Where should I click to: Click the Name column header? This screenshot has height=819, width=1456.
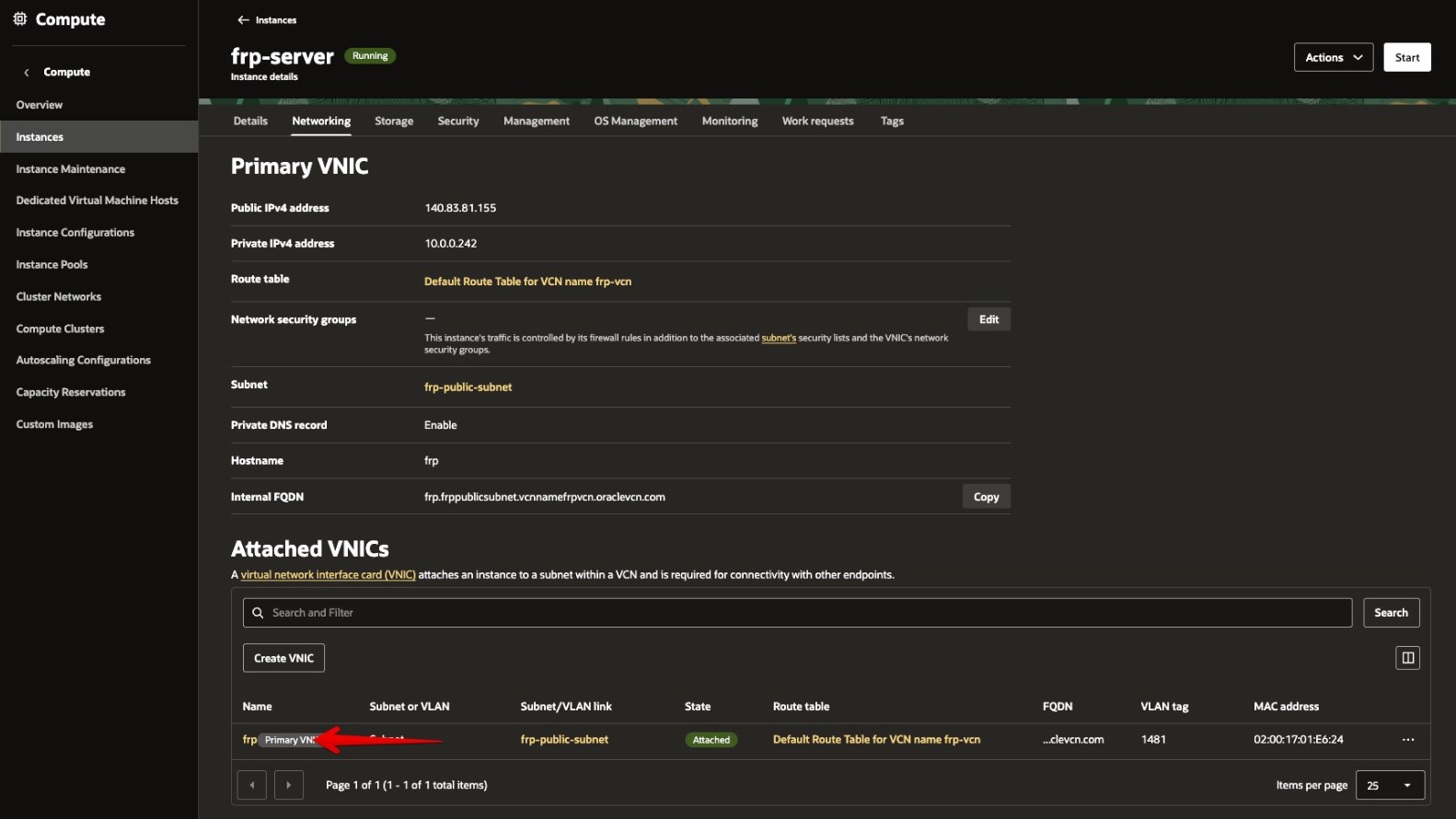[258, 707]
